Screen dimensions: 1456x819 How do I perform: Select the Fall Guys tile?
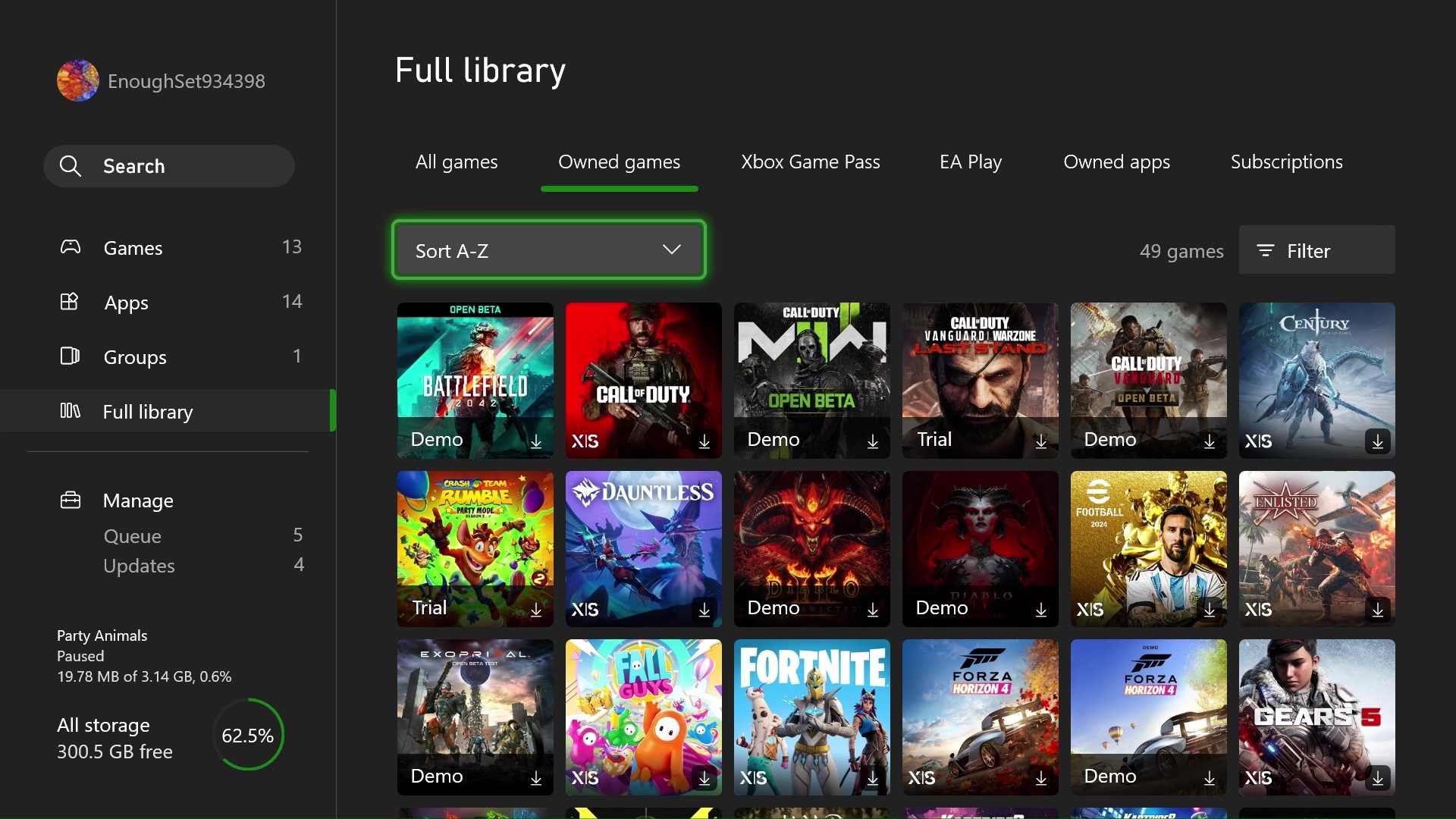[x=644, y=717]
